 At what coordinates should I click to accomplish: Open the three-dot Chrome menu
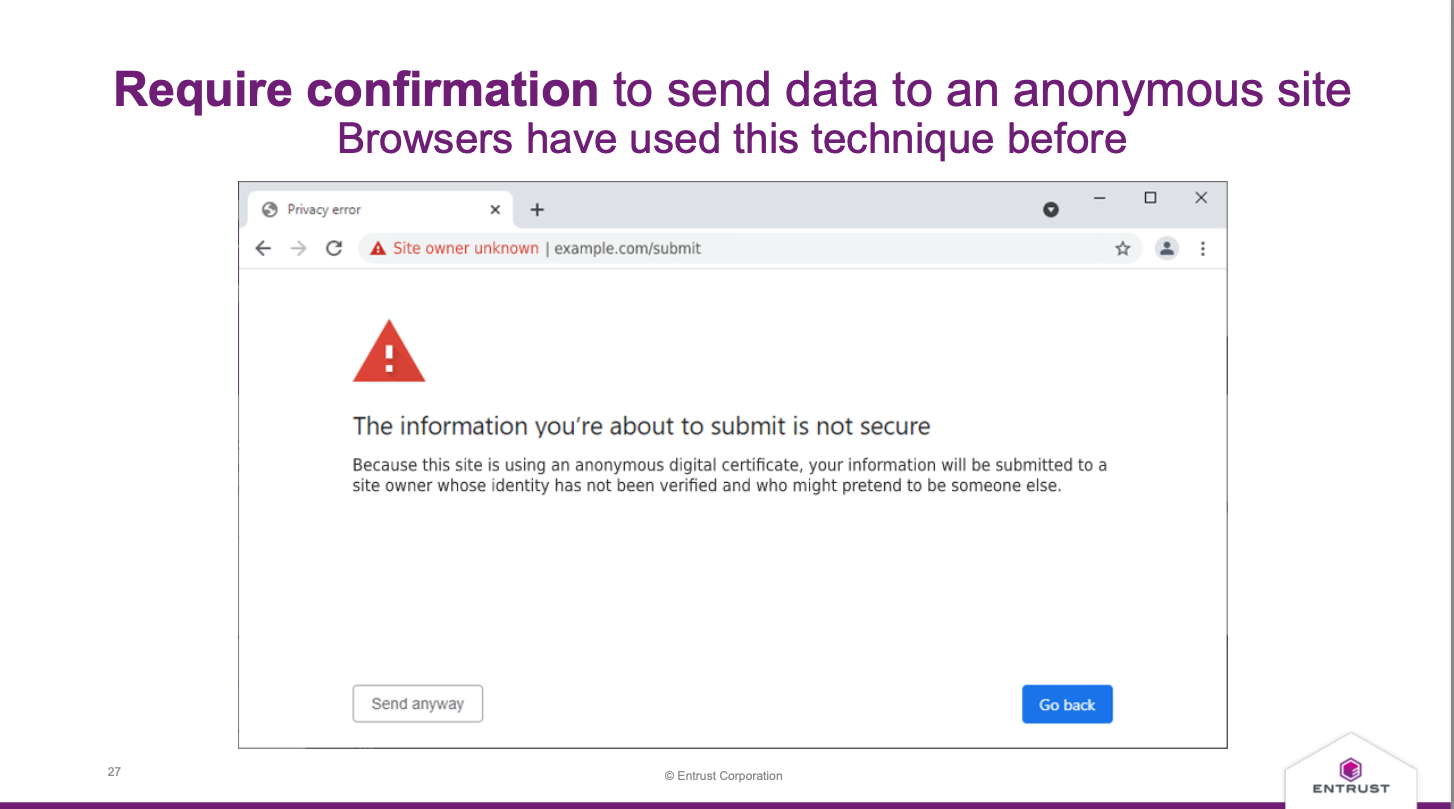coord(1202,249)
